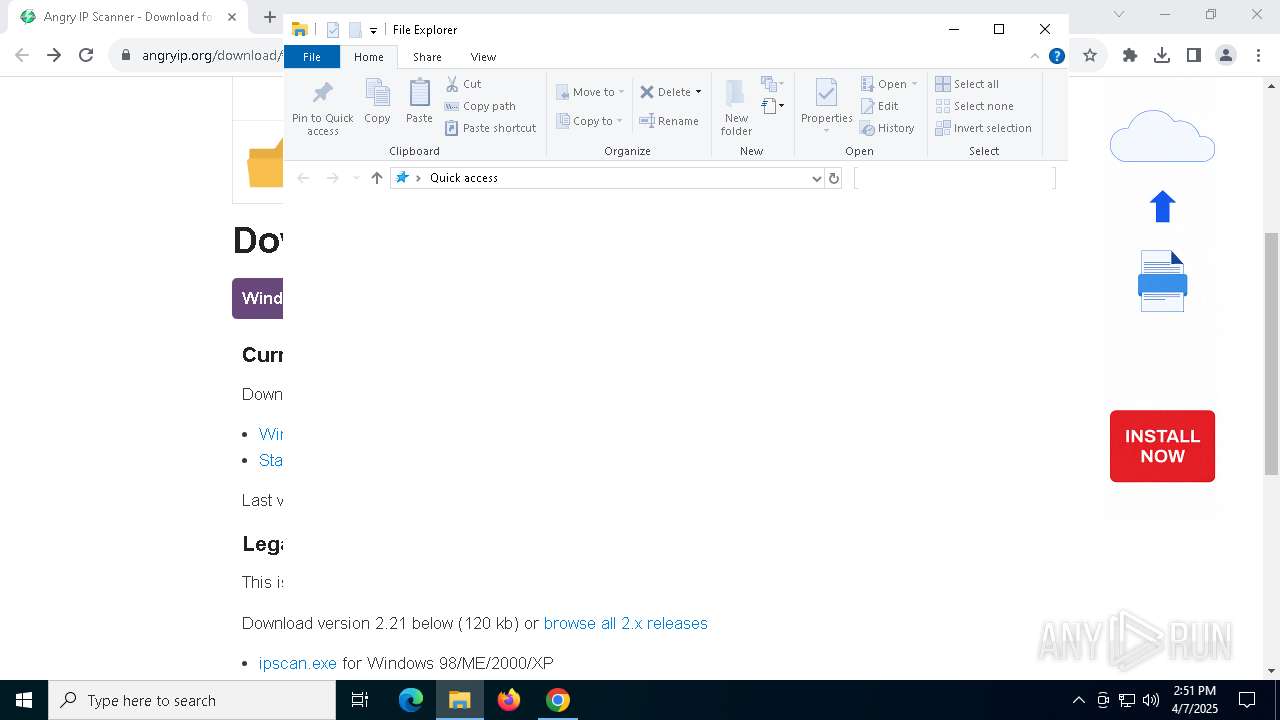1280x720 pixels.
Task: Click File Explorer title bar folder icon
Action: [x=299, y=30]
